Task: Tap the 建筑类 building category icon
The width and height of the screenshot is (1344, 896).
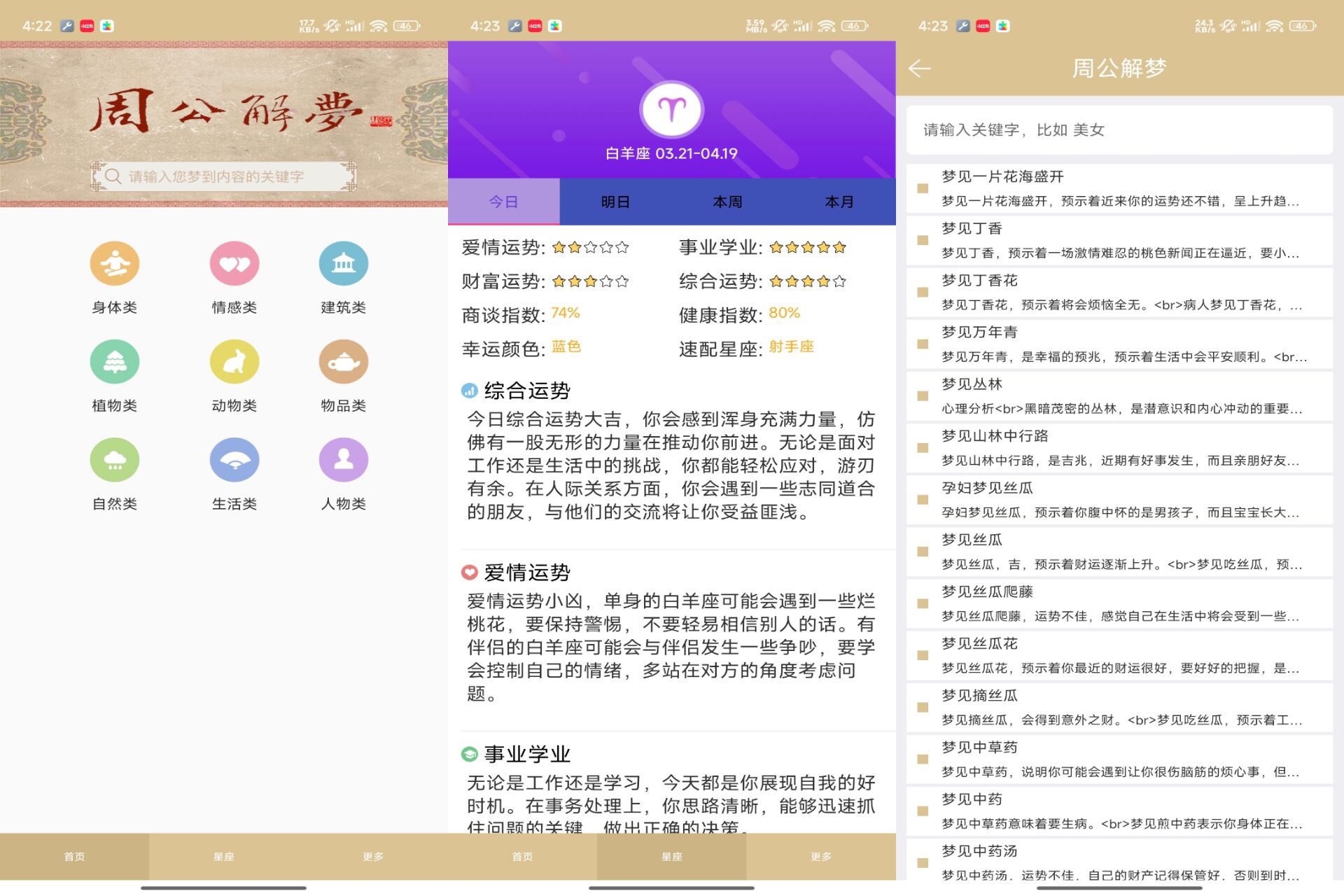Action: coord(342,263)
